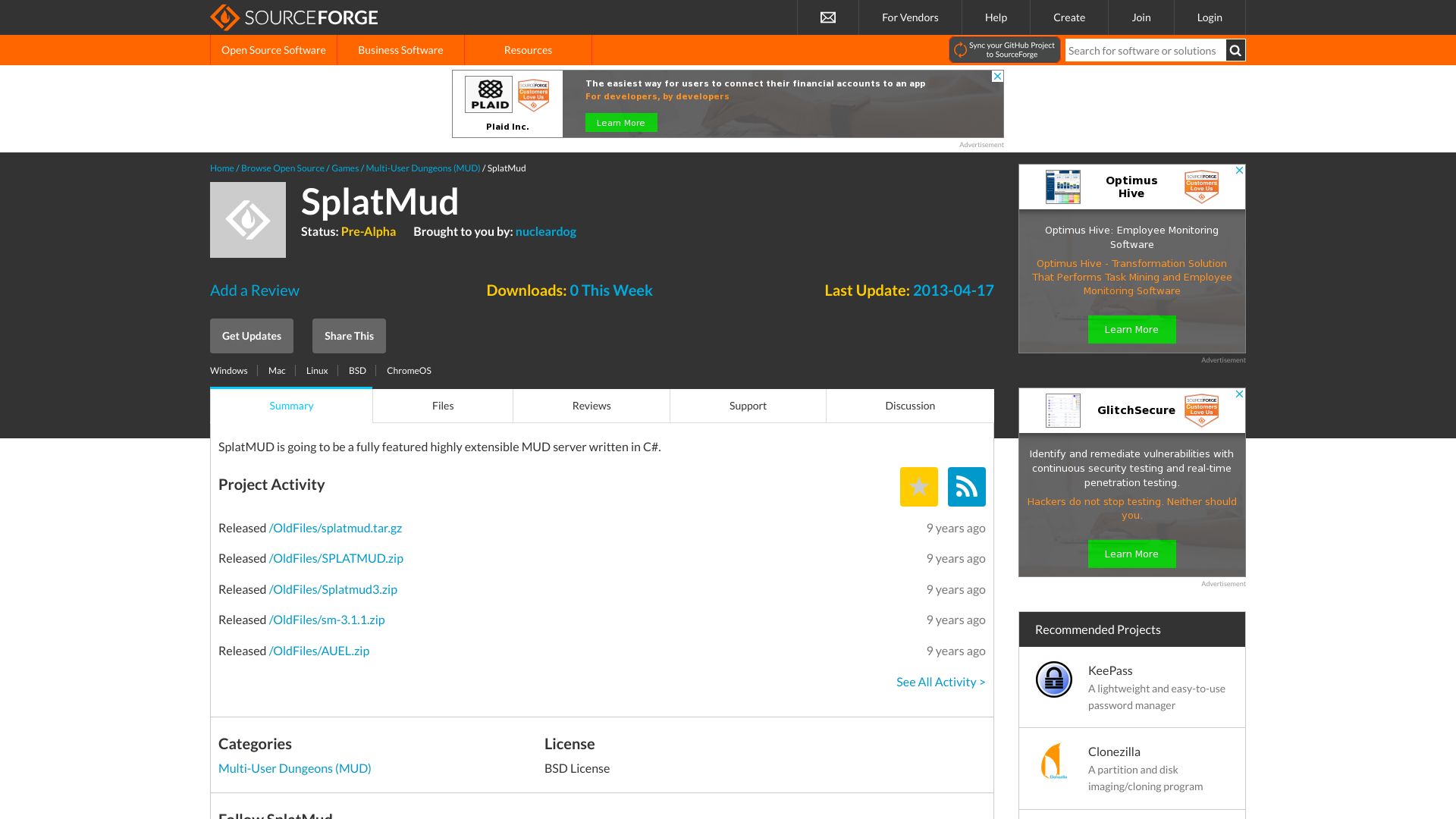
Task: Open the Help menu item
Action: (996, 17)
